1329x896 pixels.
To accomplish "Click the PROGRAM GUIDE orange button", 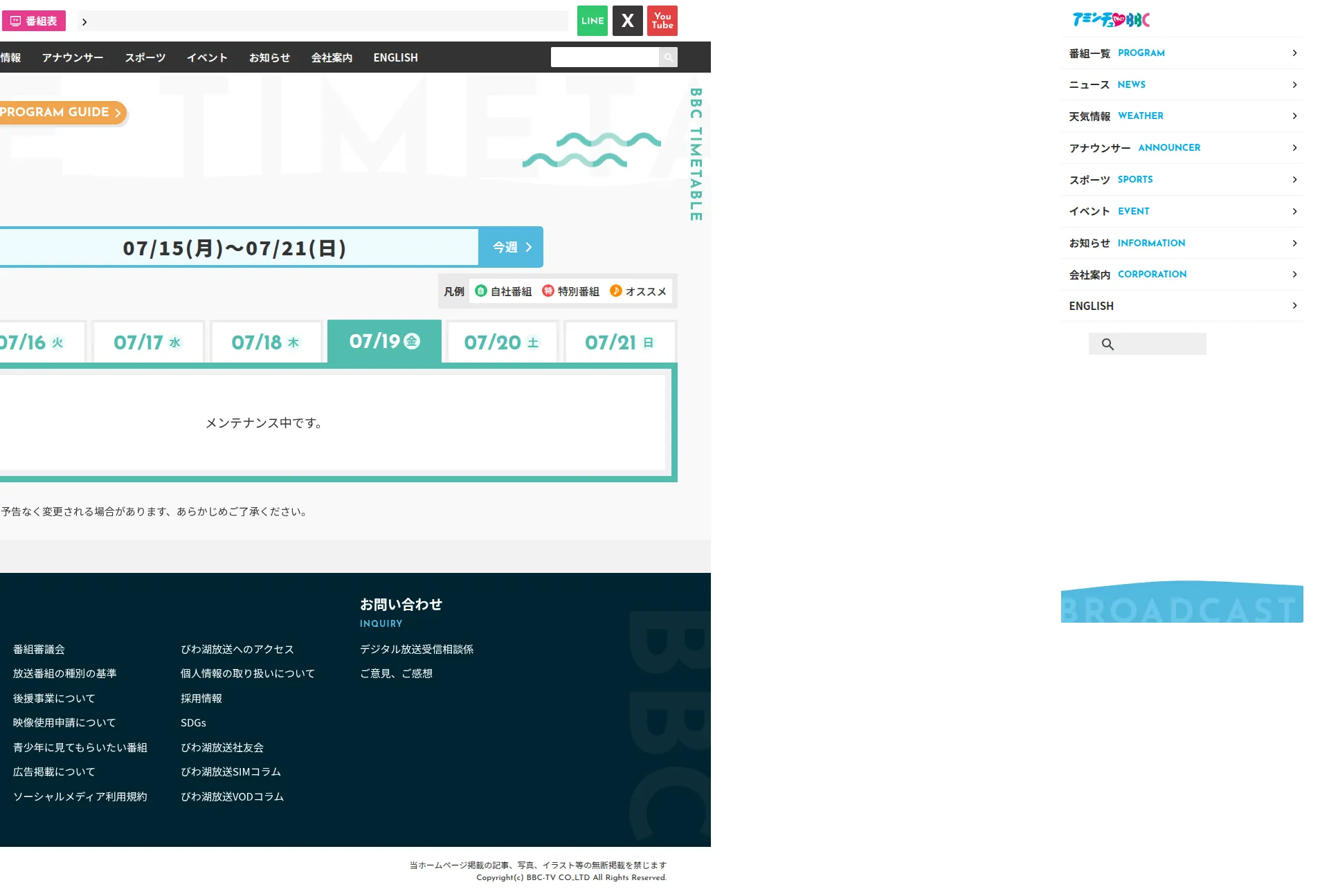I will pyautogui.click(x=62, y=112).
